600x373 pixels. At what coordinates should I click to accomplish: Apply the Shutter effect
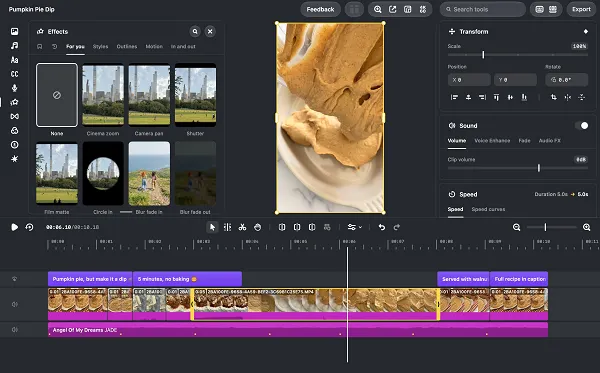click(195, 95)
